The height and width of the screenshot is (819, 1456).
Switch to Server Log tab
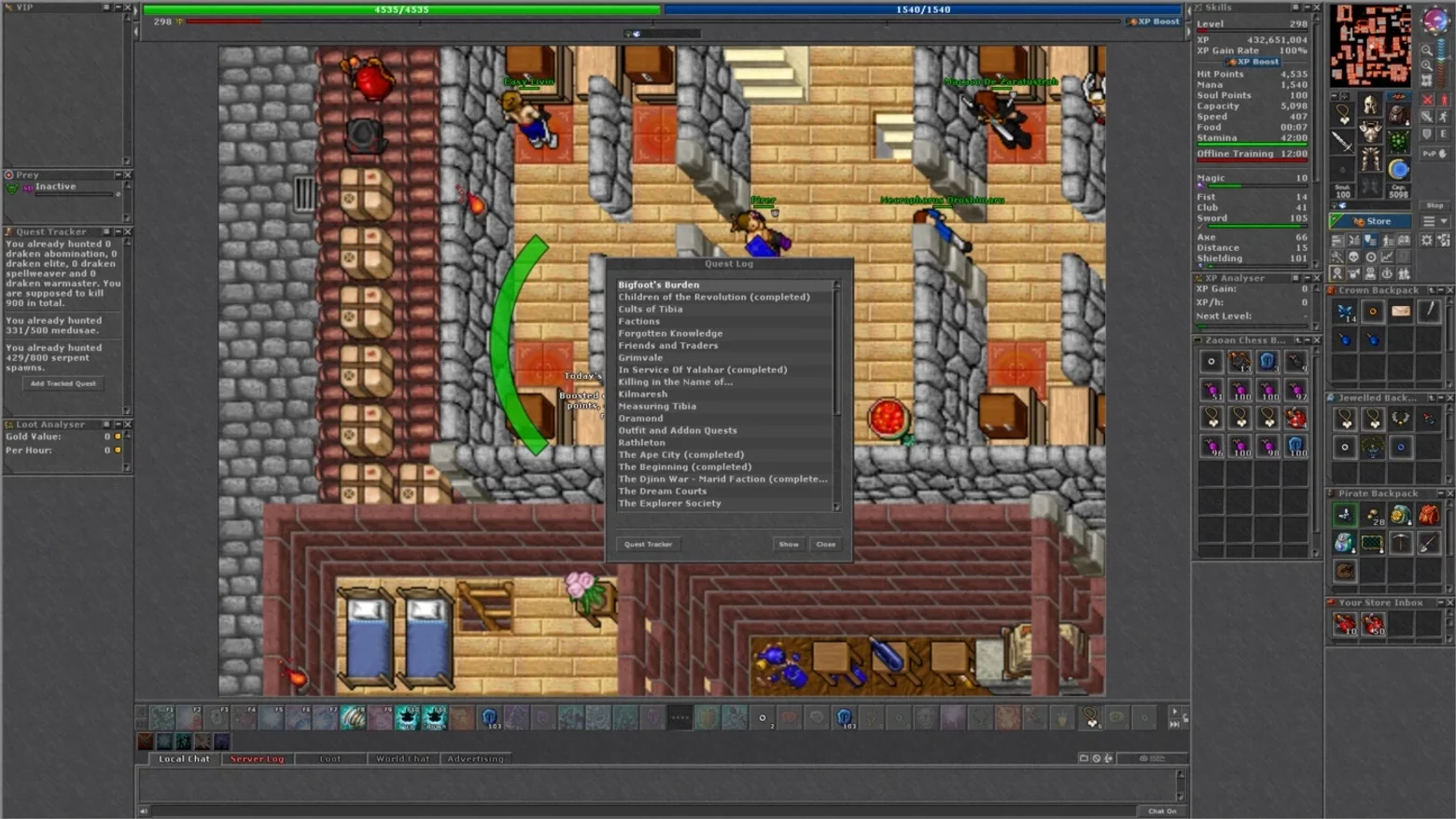[x=257, y=758]
